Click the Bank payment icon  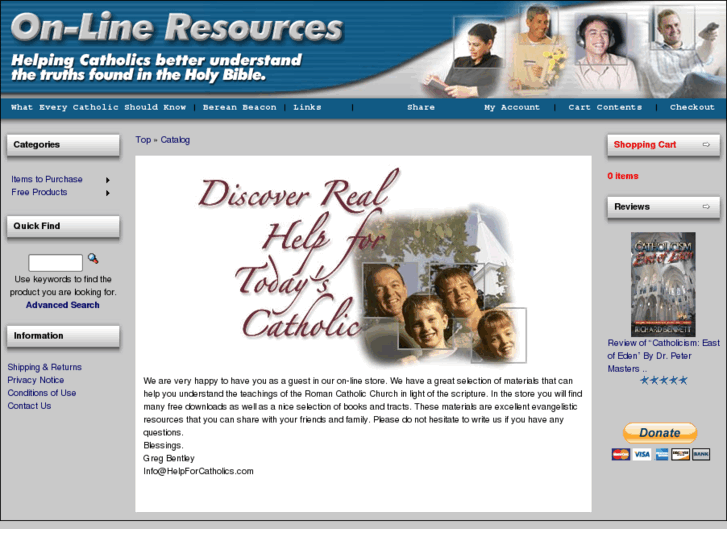701,454
